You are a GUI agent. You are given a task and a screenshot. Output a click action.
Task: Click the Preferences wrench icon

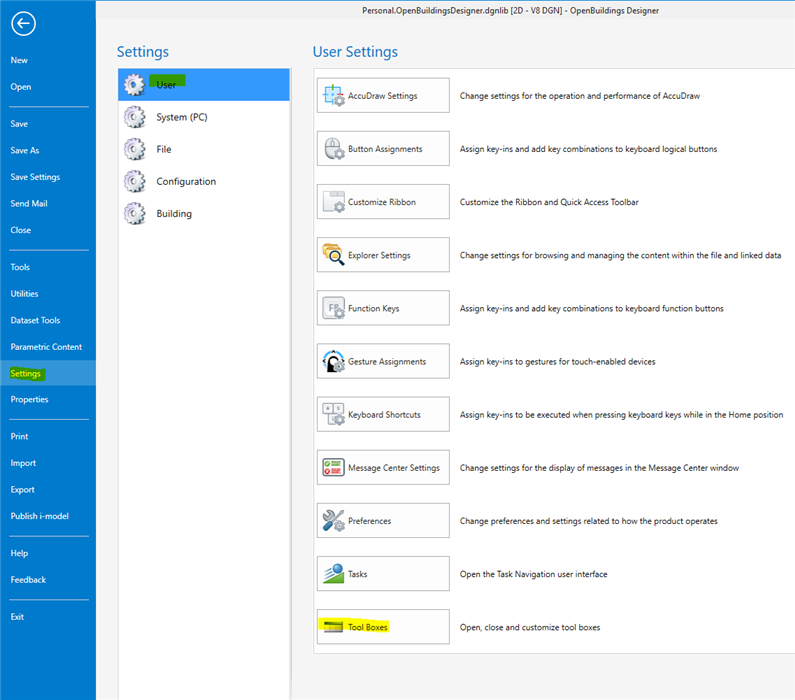[x=334, y=521]
